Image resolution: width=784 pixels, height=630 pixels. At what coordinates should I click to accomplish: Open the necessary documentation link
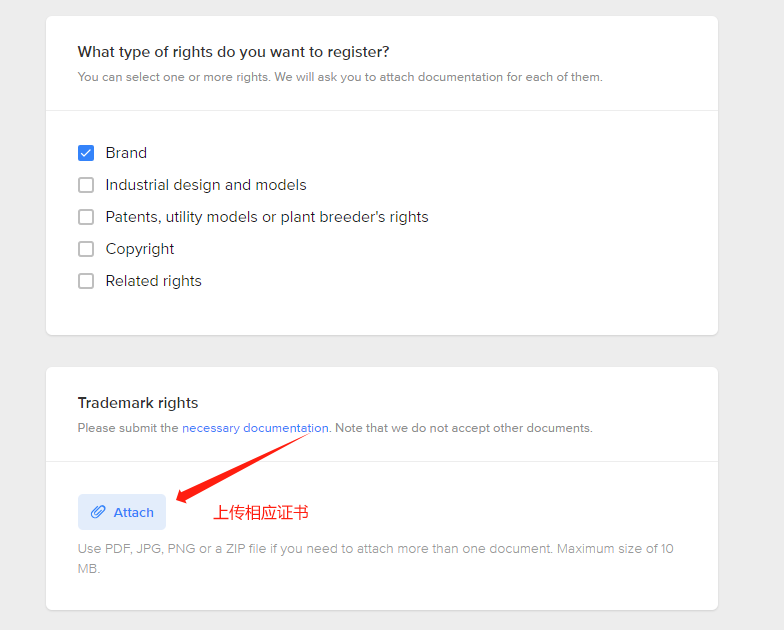point(255,428)
